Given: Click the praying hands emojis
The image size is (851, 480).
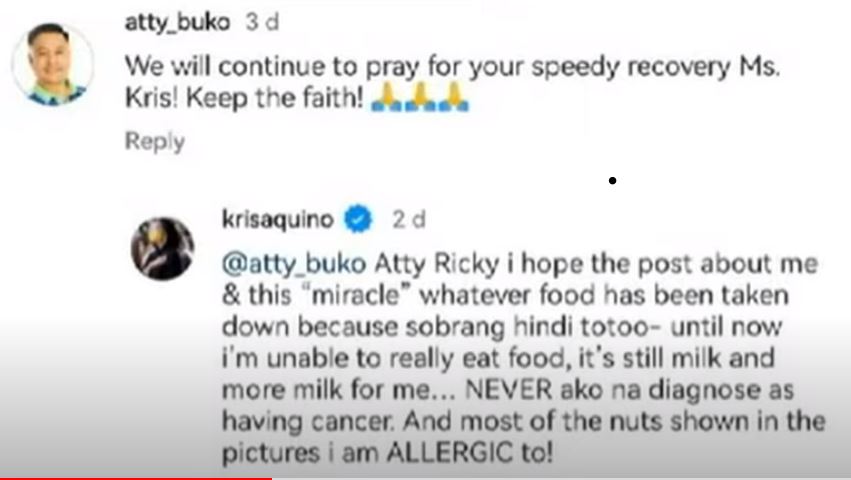Looking at the screenshot, I should [420, 98].
